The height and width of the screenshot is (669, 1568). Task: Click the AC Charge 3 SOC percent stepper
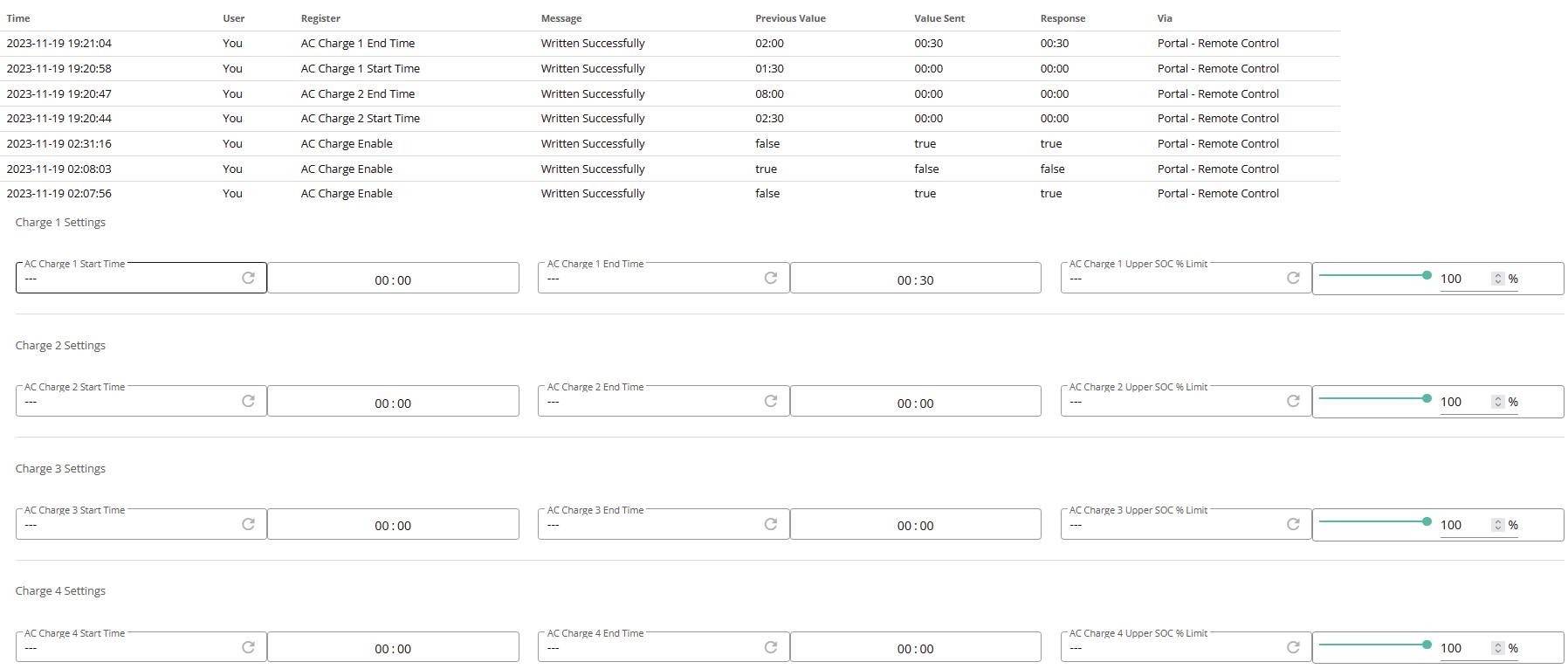point(1498,525)
